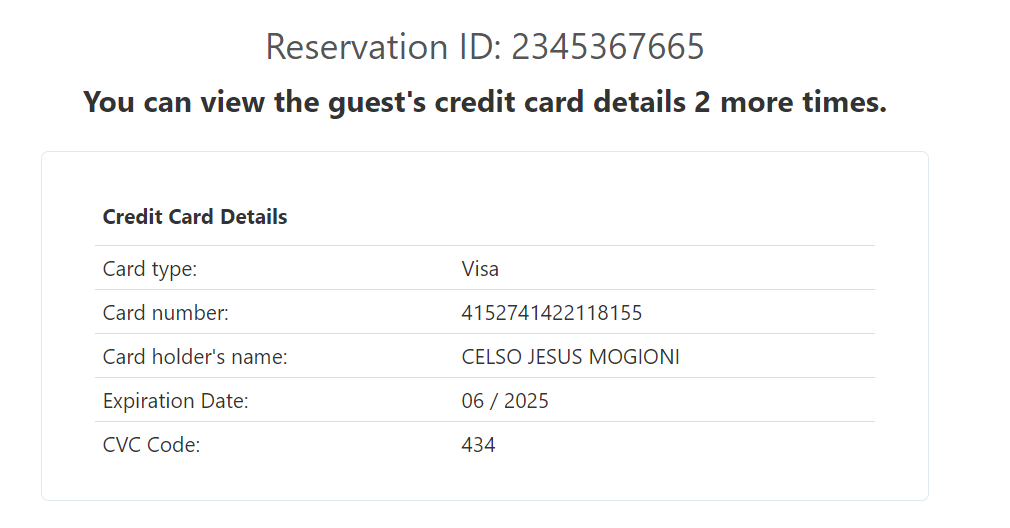Click the "Card number:" label

coord(166,313)
